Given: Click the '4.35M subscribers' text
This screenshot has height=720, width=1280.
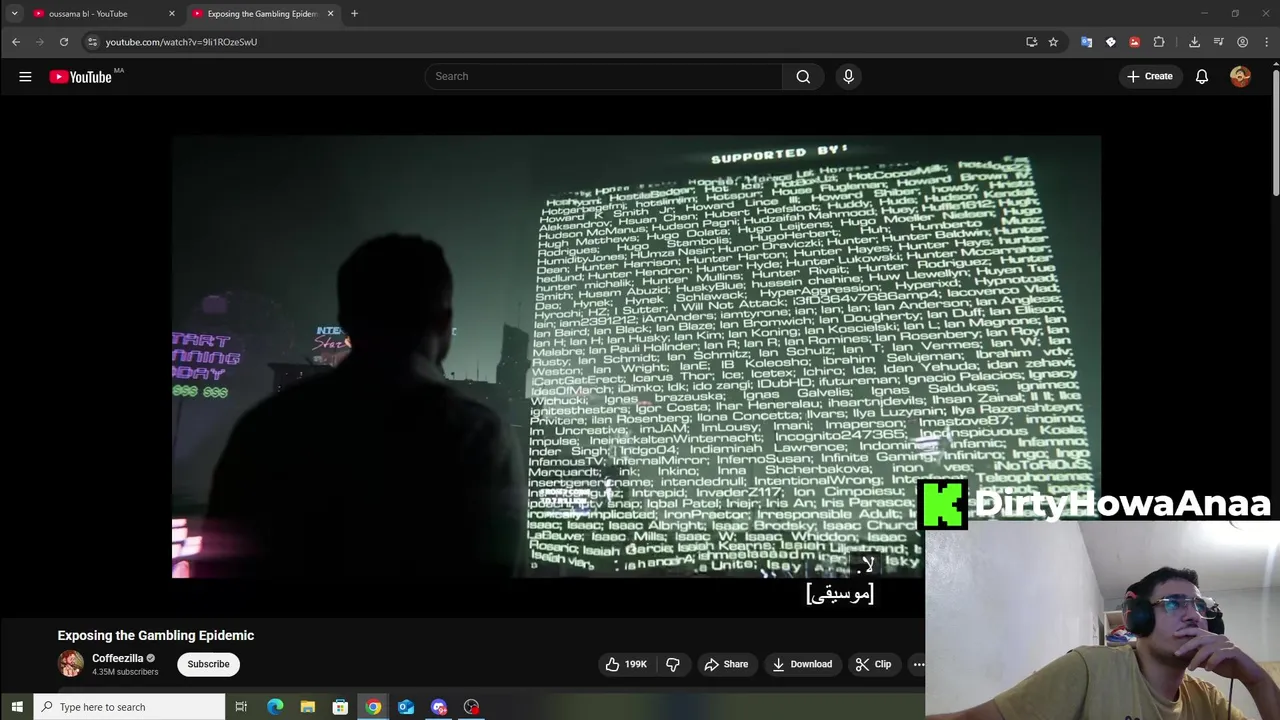Looking at the screenshot, I should click(x=125, y=672).
